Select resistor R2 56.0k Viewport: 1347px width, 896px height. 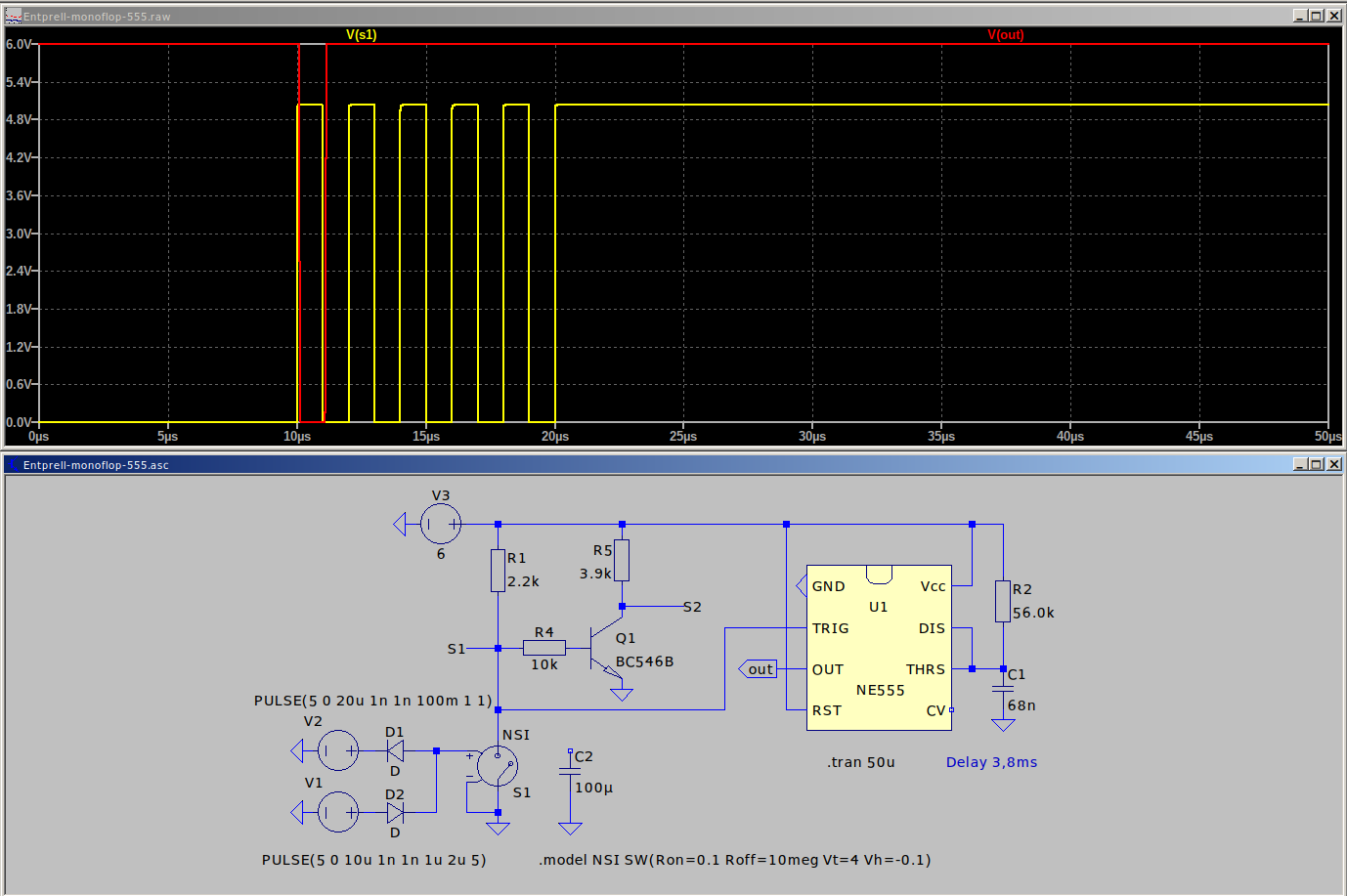1003,601
